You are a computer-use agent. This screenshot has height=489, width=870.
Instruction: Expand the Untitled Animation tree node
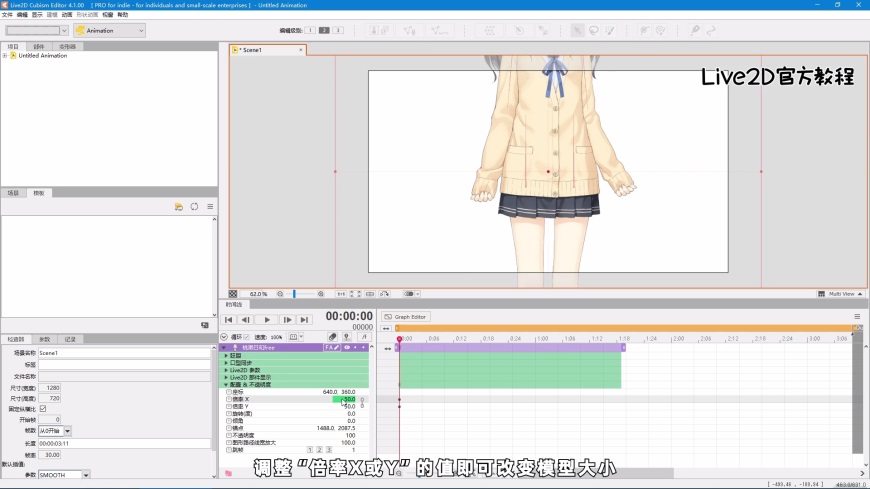[5, 56]
